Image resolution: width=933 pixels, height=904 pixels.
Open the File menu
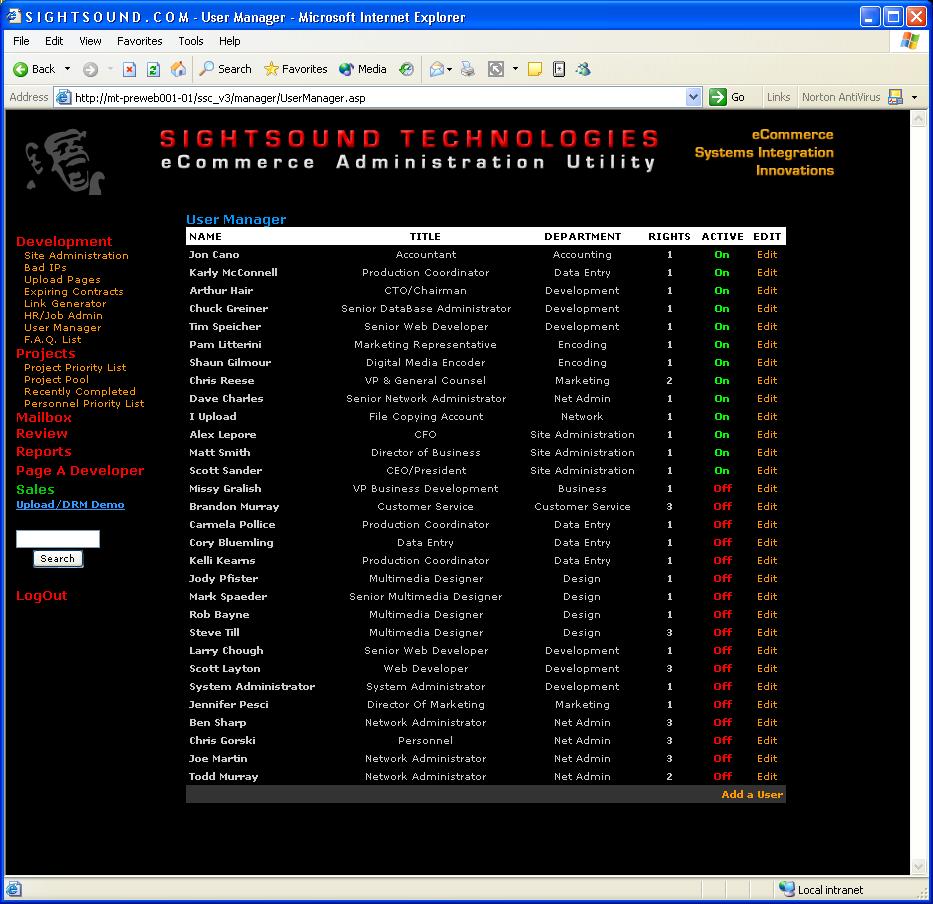(21, 41)
